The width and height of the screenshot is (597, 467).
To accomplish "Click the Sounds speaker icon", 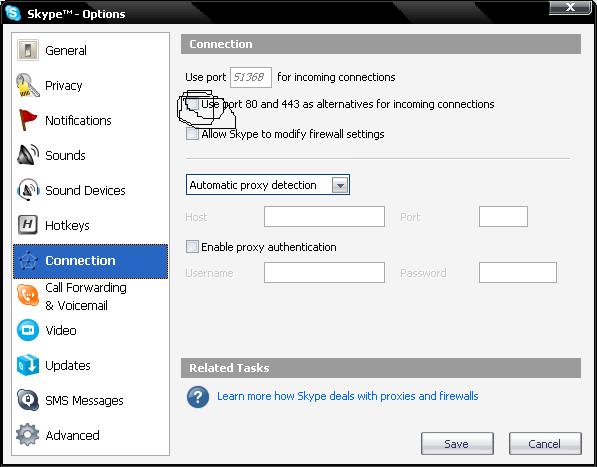I will pyautogui.click(x=27, y=155).
